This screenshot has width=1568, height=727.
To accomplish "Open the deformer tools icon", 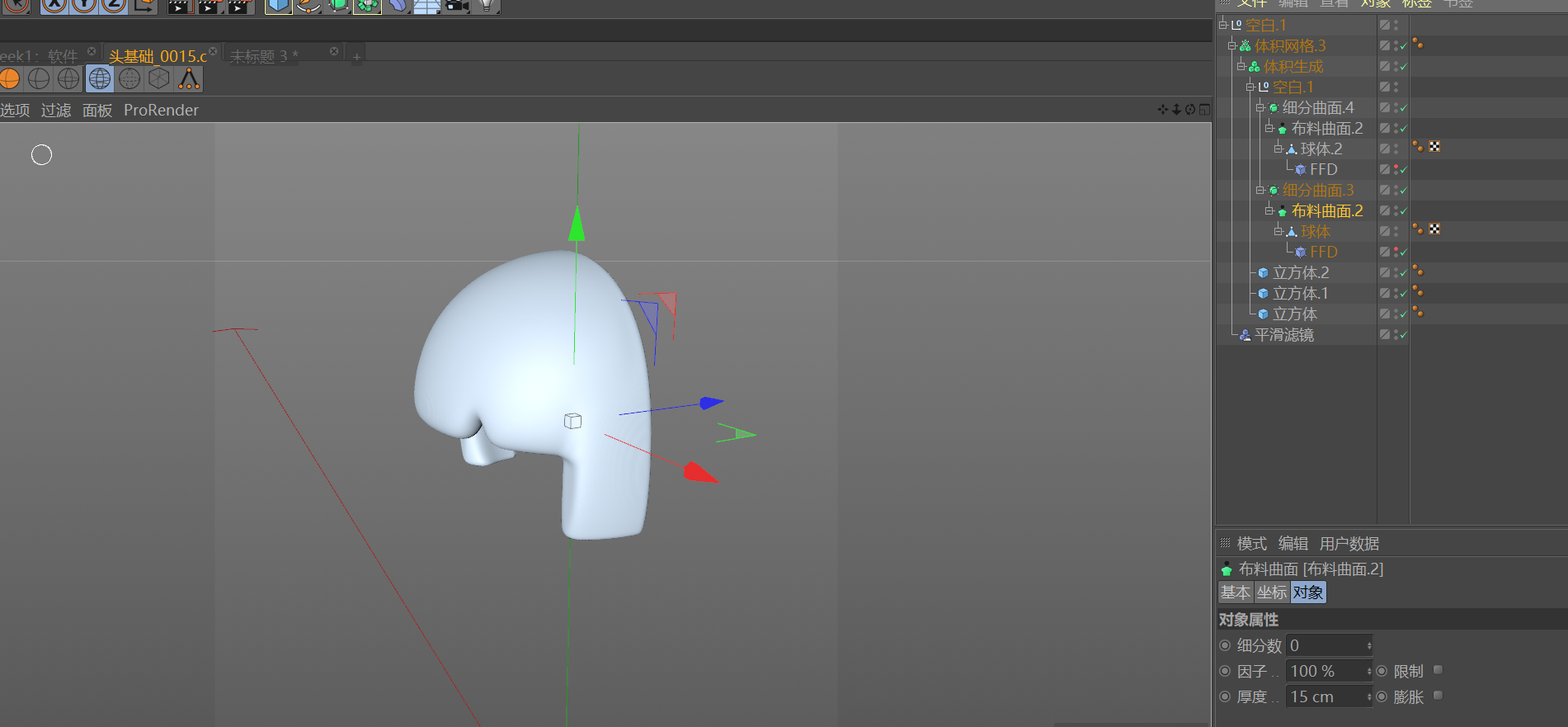I will pos(397,6).
